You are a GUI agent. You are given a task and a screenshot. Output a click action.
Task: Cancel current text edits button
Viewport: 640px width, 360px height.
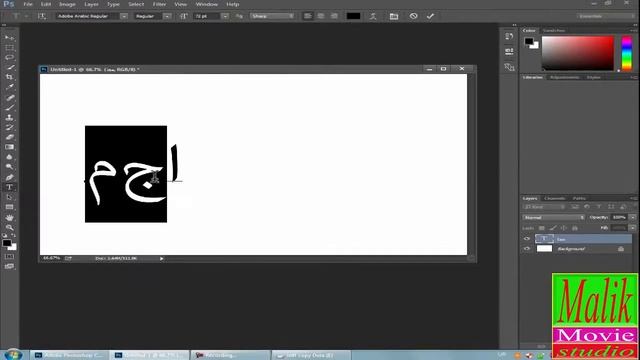pos(413,16)
